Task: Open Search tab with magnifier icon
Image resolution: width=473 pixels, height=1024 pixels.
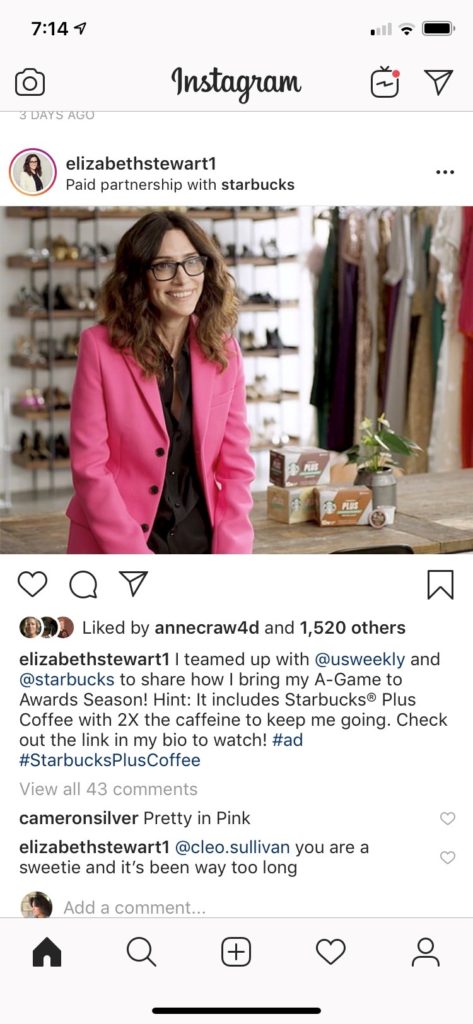Action: [x=141, y=952]
